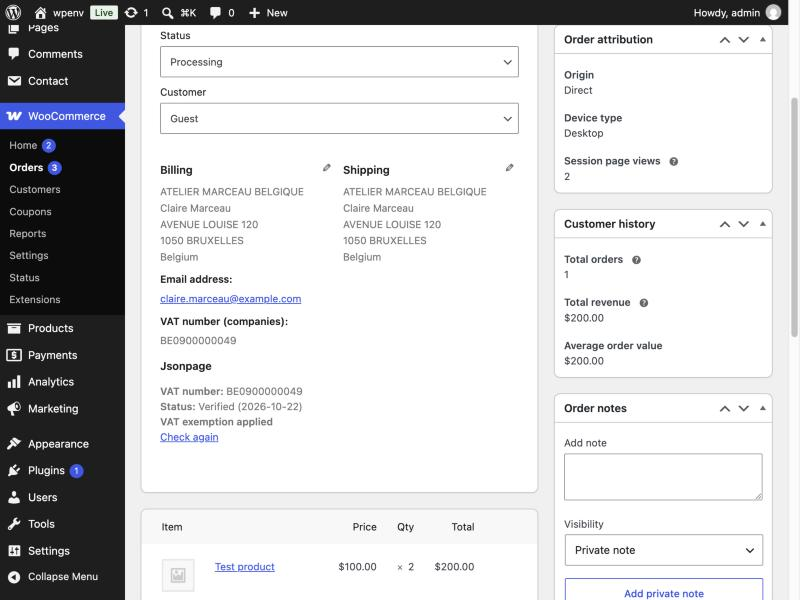The height and width of the screenshot is (600, 800).
Task: Show help tooltip for Total revenue
Action: [x=644, y=303]
